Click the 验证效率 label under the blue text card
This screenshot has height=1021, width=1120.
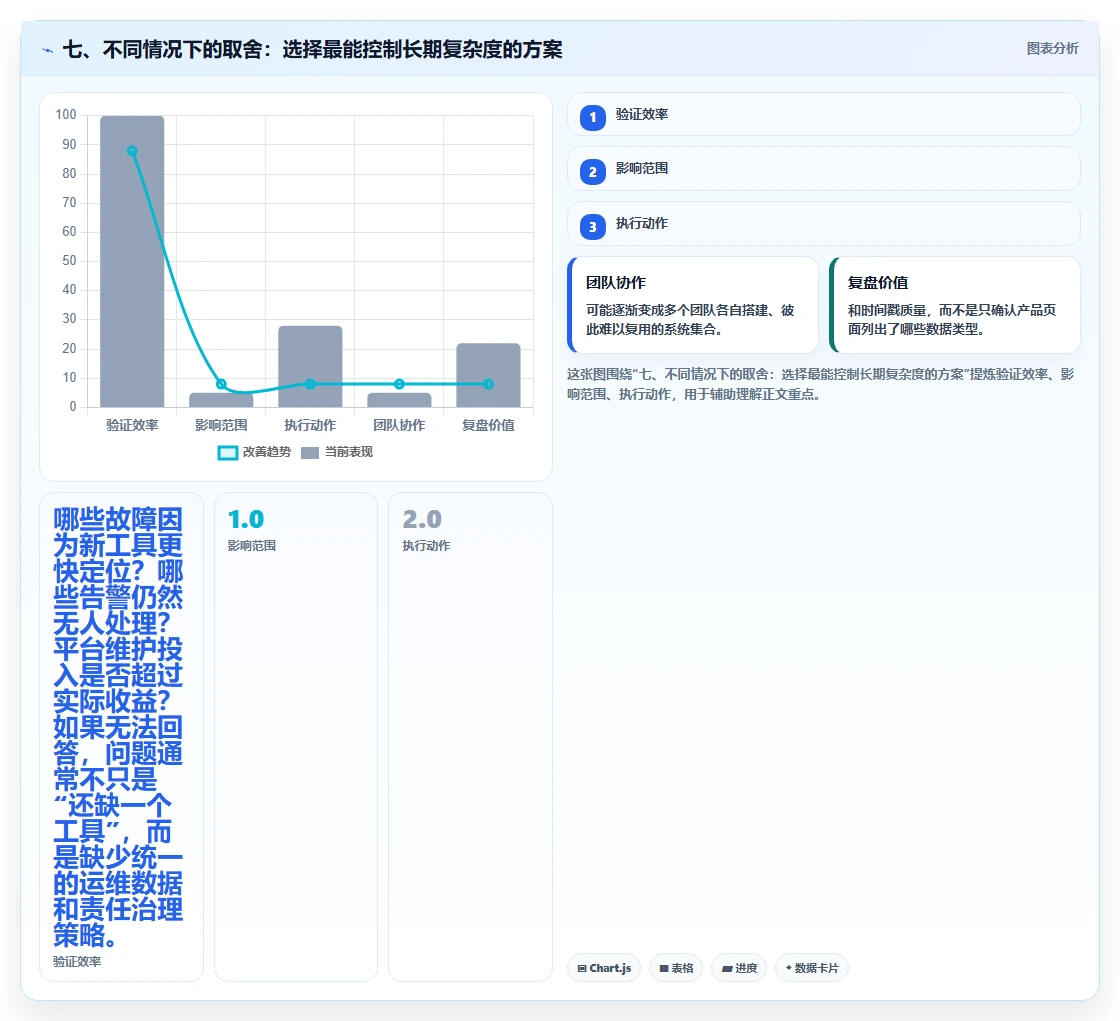pos(77,962)
